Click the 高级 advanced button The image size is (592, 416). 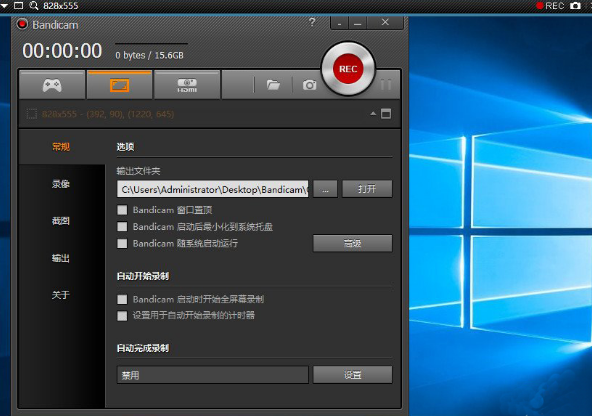[x=353, y=243]
